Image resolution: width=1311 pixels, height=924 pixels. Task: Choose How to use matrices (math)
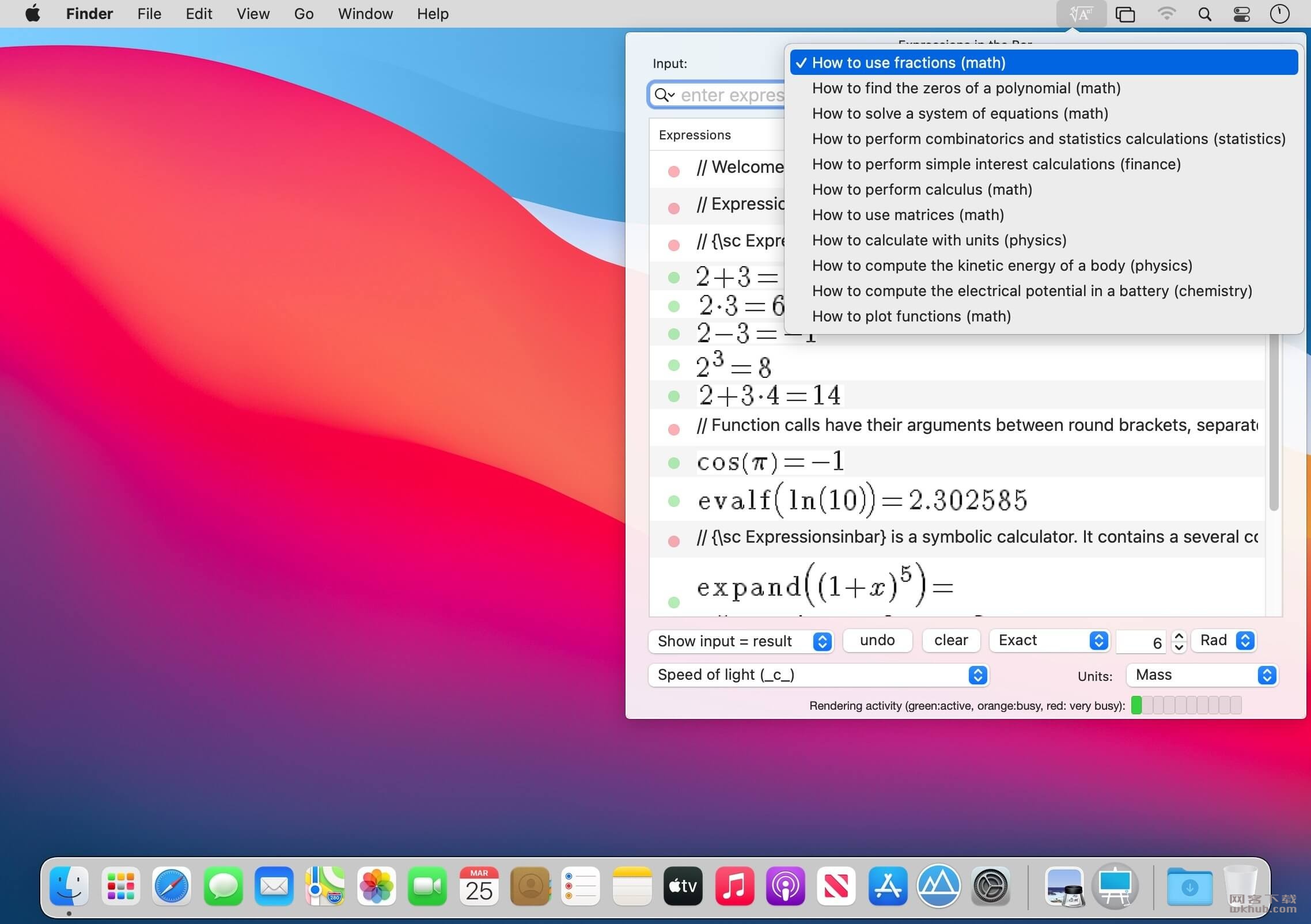tap(1044, 215)
